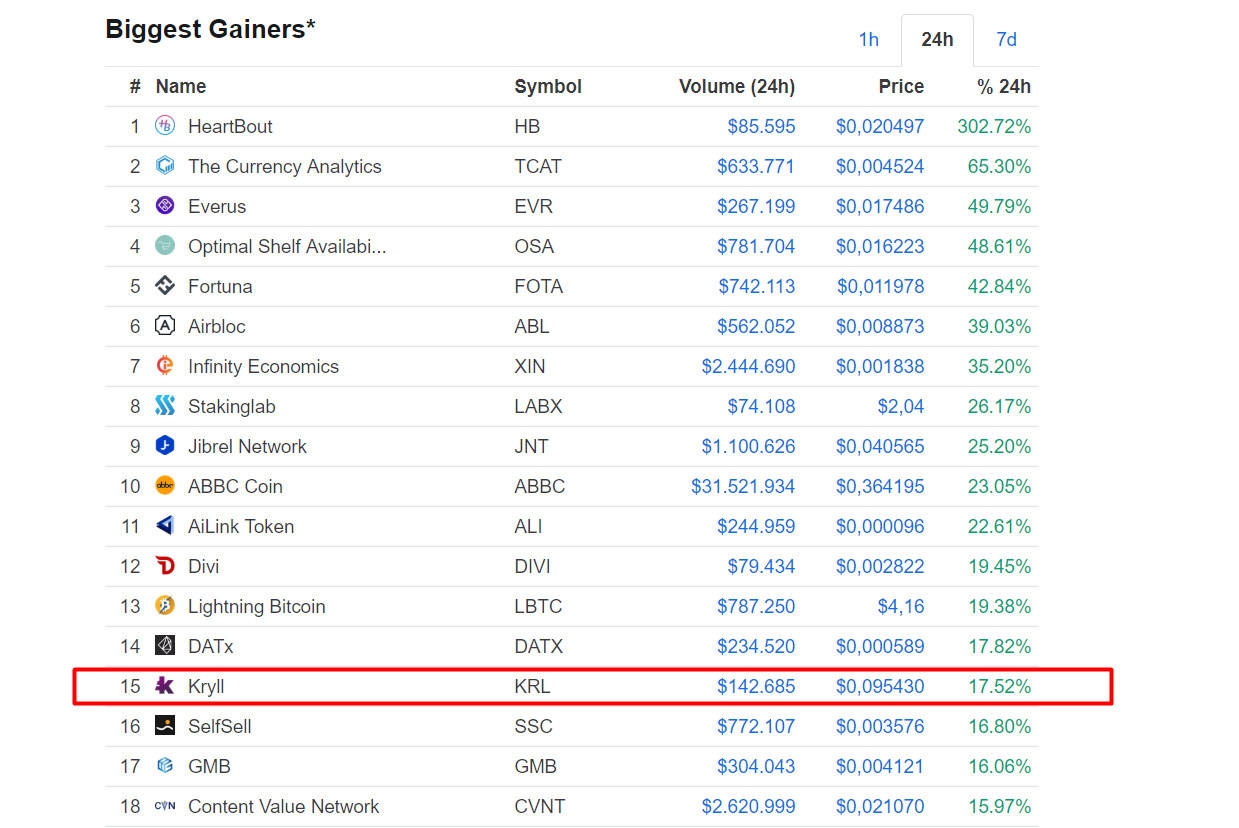
Task: Click Infinity Economics volume $2.444.690
Action: point(748,367)
